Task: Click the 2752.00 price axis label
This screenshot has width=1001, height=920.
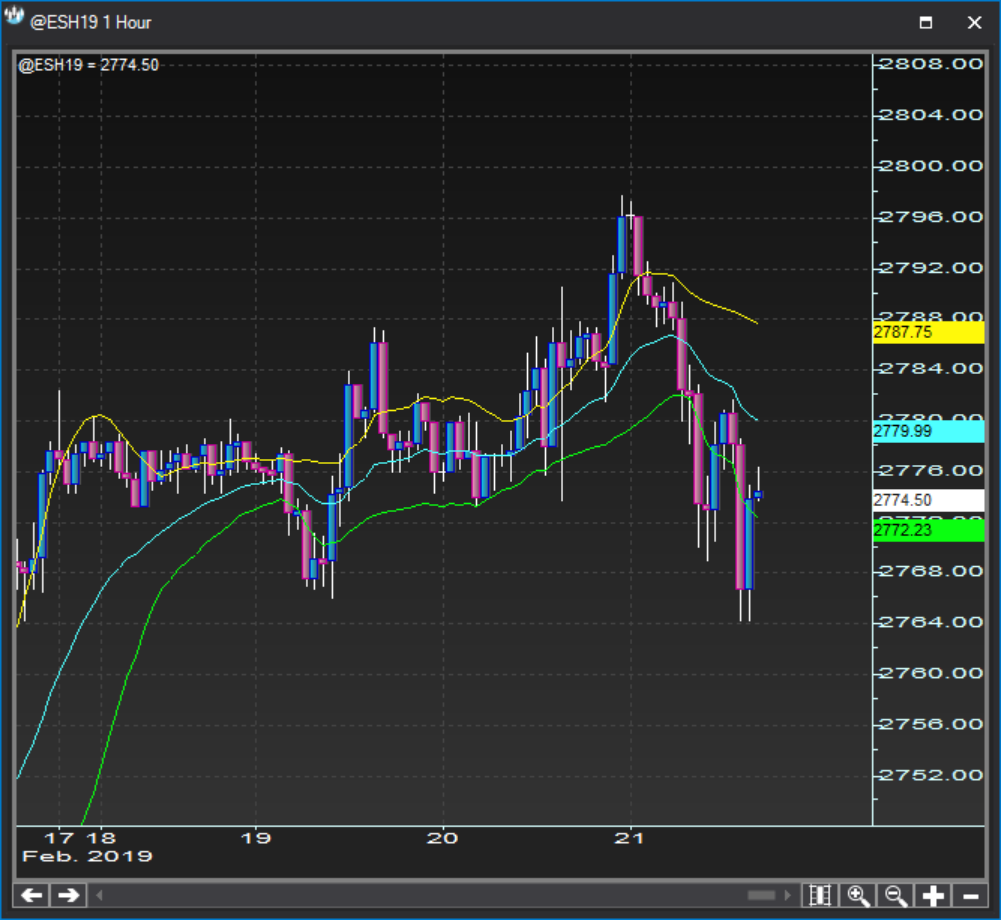Action: (x=931, y=775)
